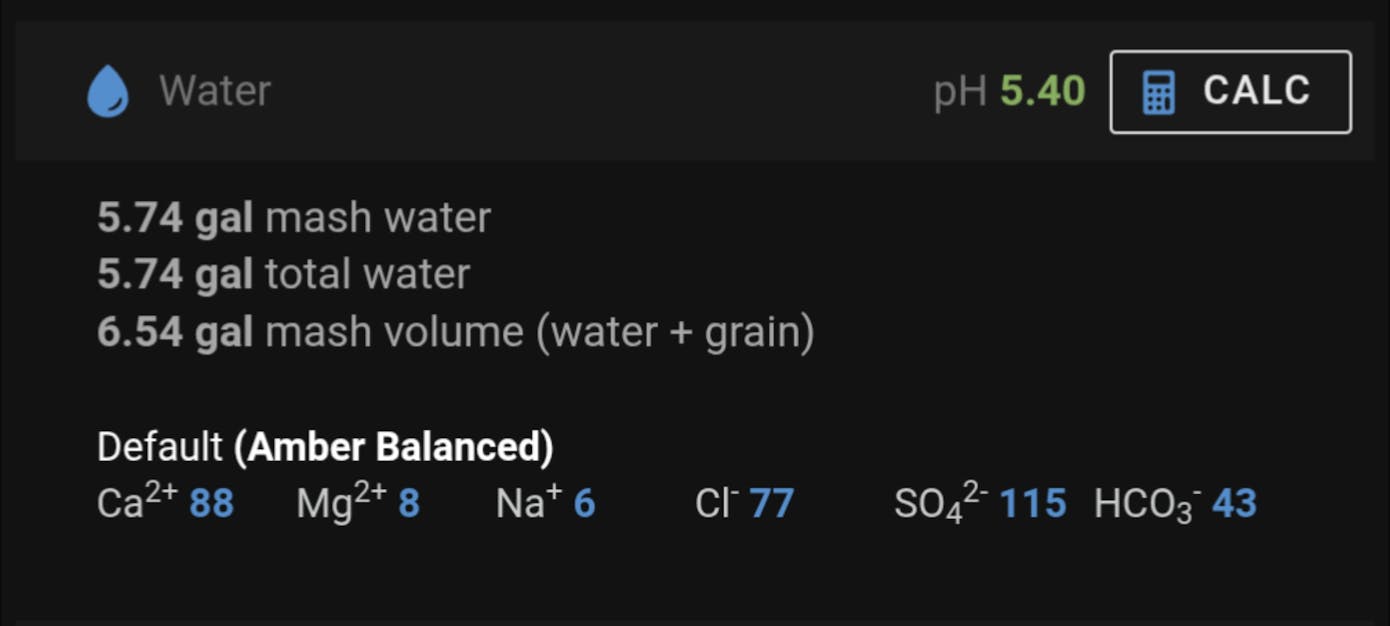Click the sulfate value 115

[x=1033, y=504]
